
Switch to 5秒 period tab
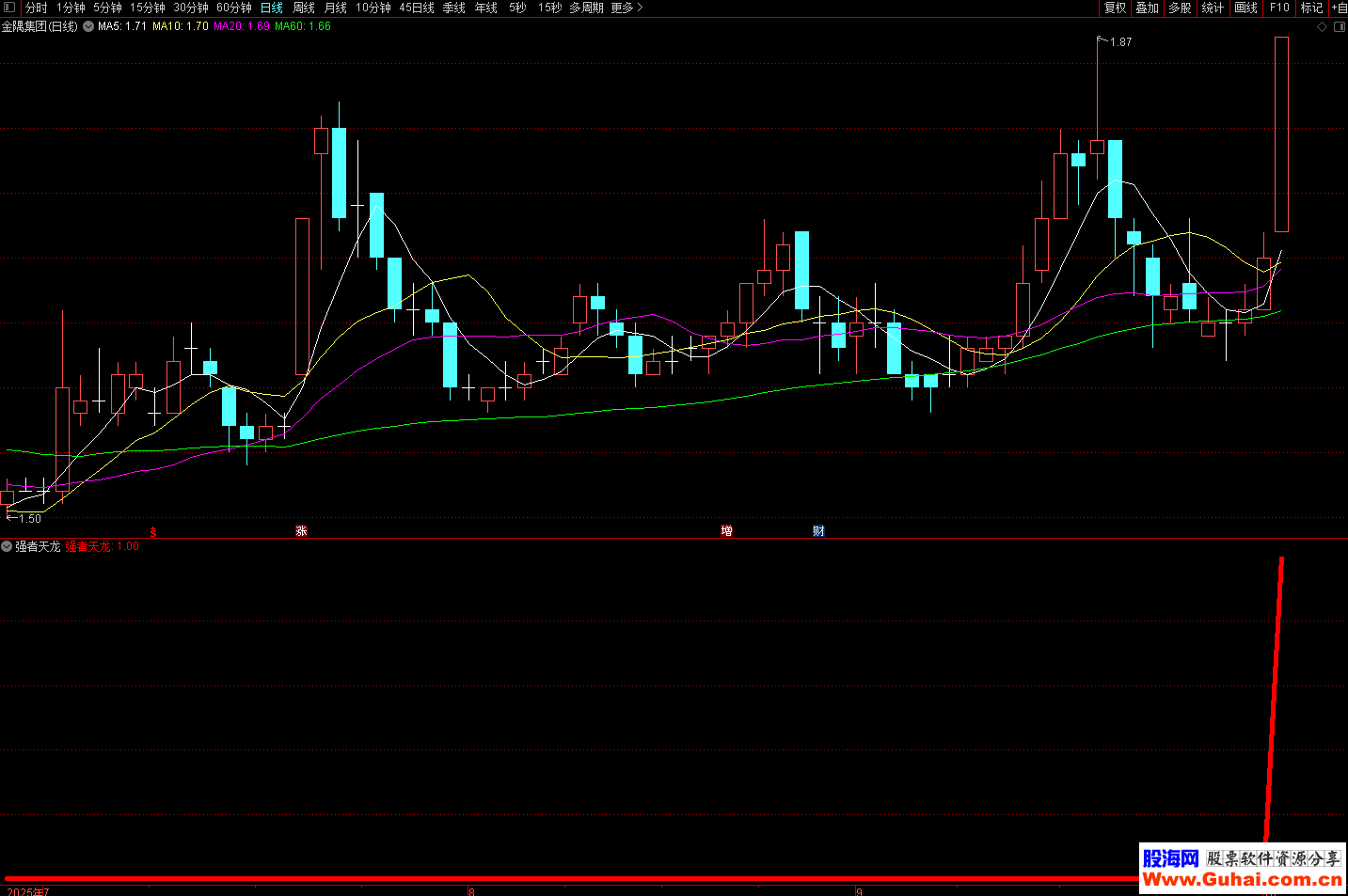(517, 8)
